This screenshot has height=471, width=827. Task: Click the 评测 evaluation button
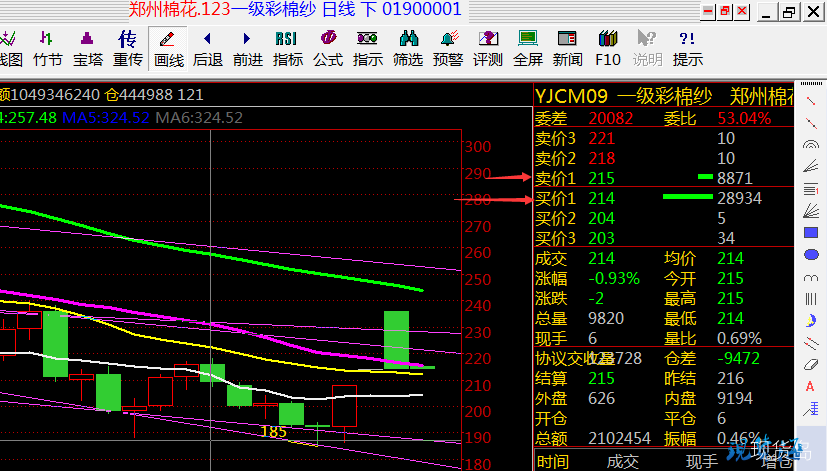tap(487, 47)
